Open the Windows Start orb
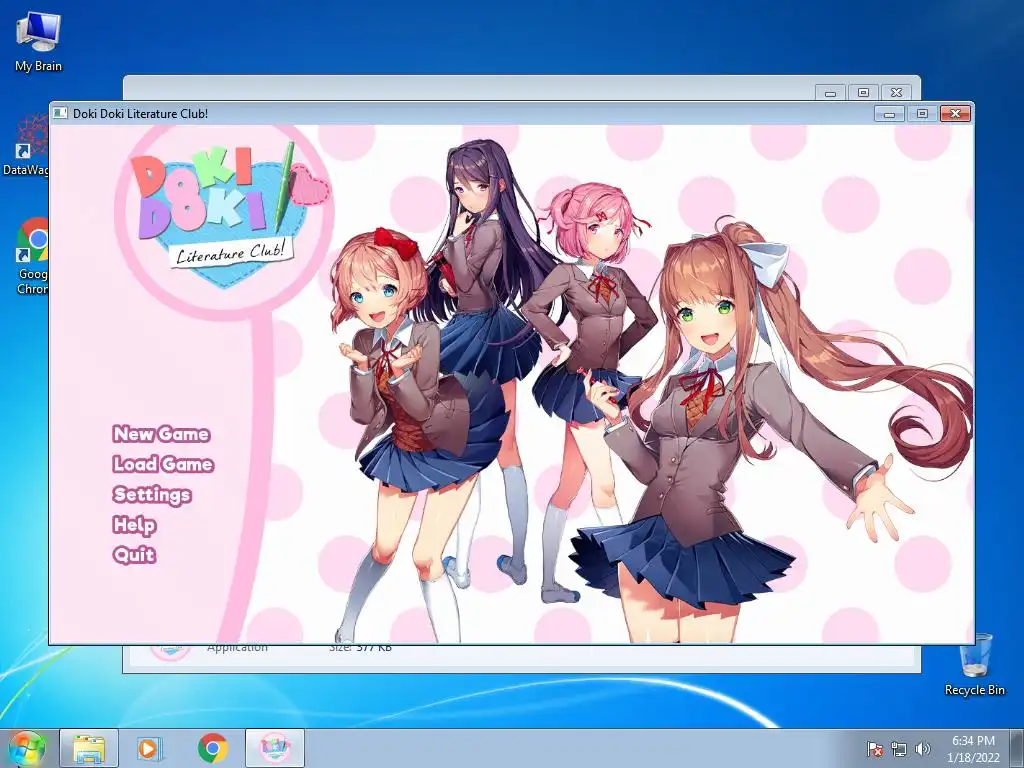 [26, 748]
